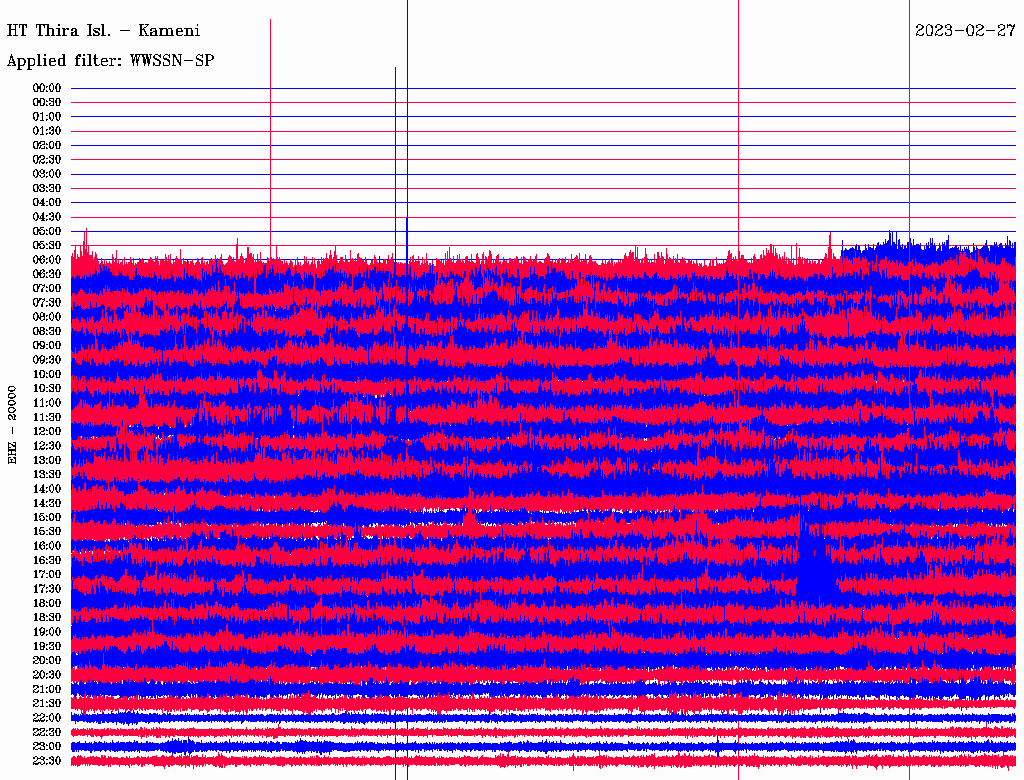The image size is (1024, 780).
Task: Select the "15:00" time label
Action: pyautogui.click(x=47, y=517)
